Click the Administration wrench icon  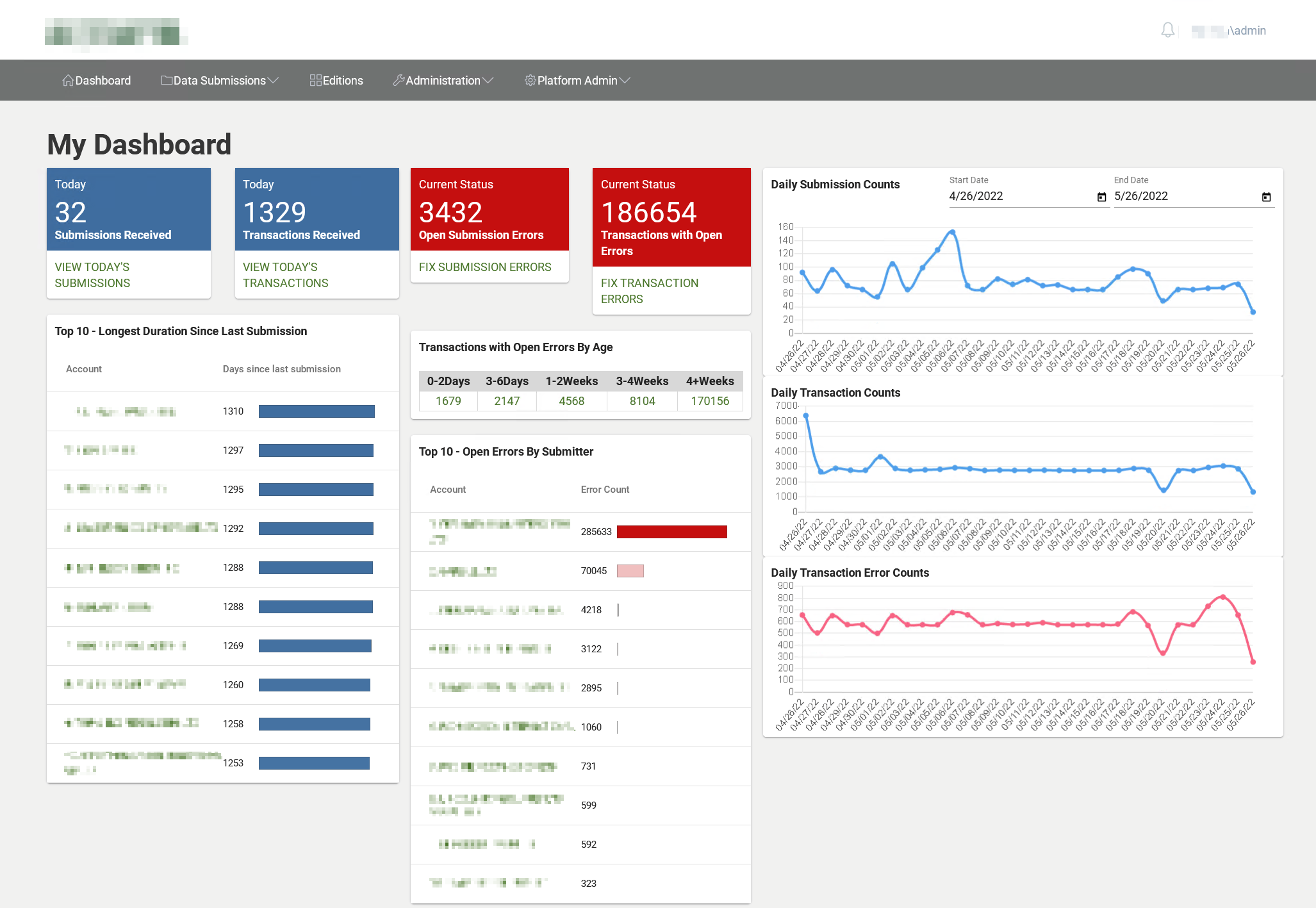tap(399, 80)
